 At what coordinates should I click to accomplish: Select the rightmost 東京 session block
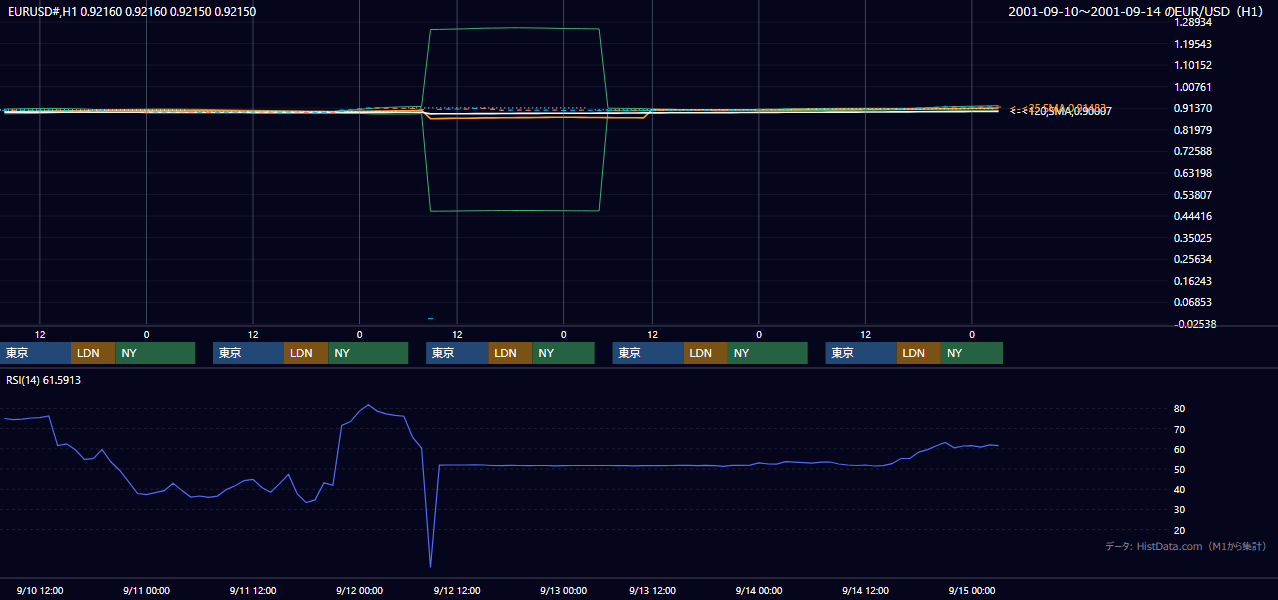(x=861, y=353)
